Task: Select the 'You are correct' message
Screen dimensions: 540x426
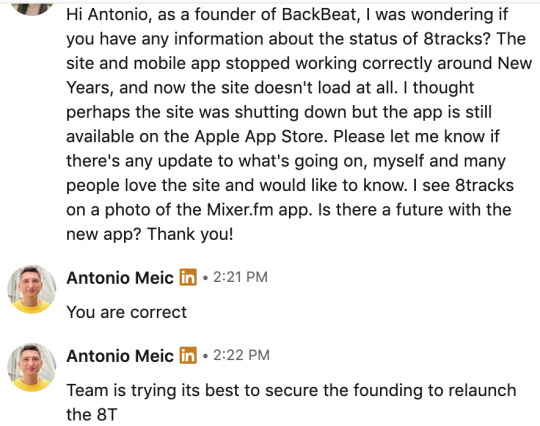Action: click(126, 312)
